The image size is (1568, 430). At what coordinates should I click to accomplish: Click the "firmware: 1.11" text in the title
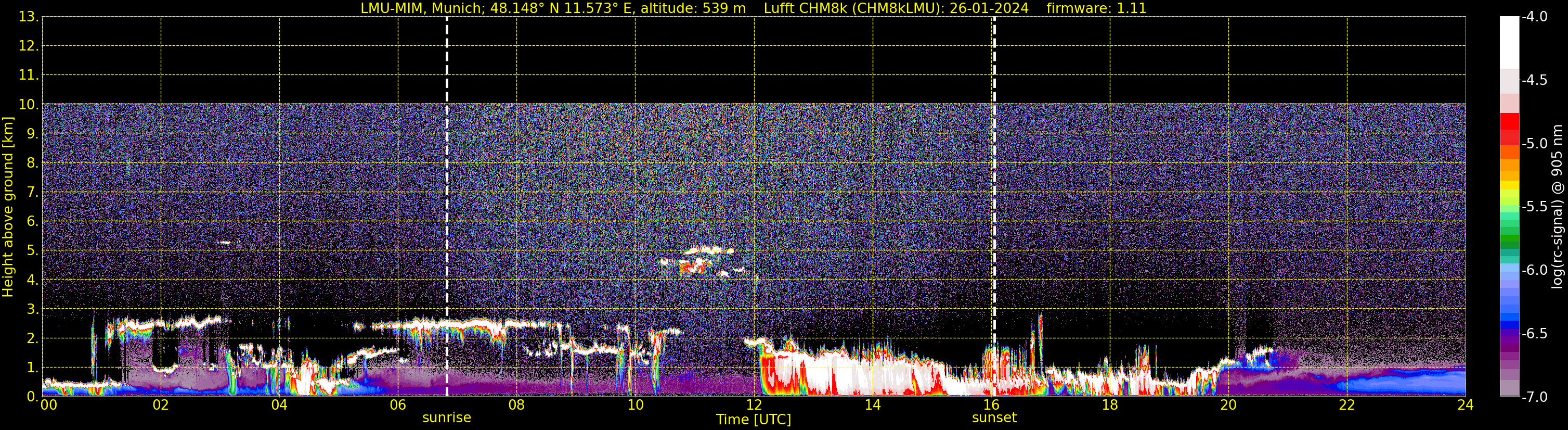coord(1096,8)
